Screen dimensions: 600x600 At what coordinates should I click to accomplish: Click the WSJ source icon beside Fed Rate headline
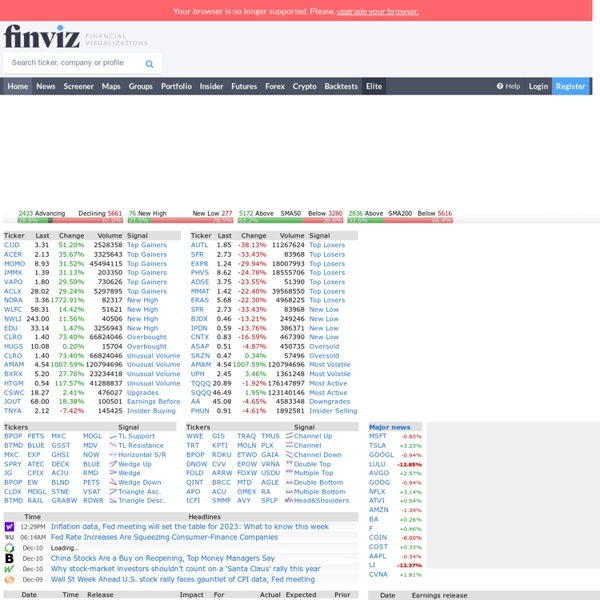[x=9, y=537]
